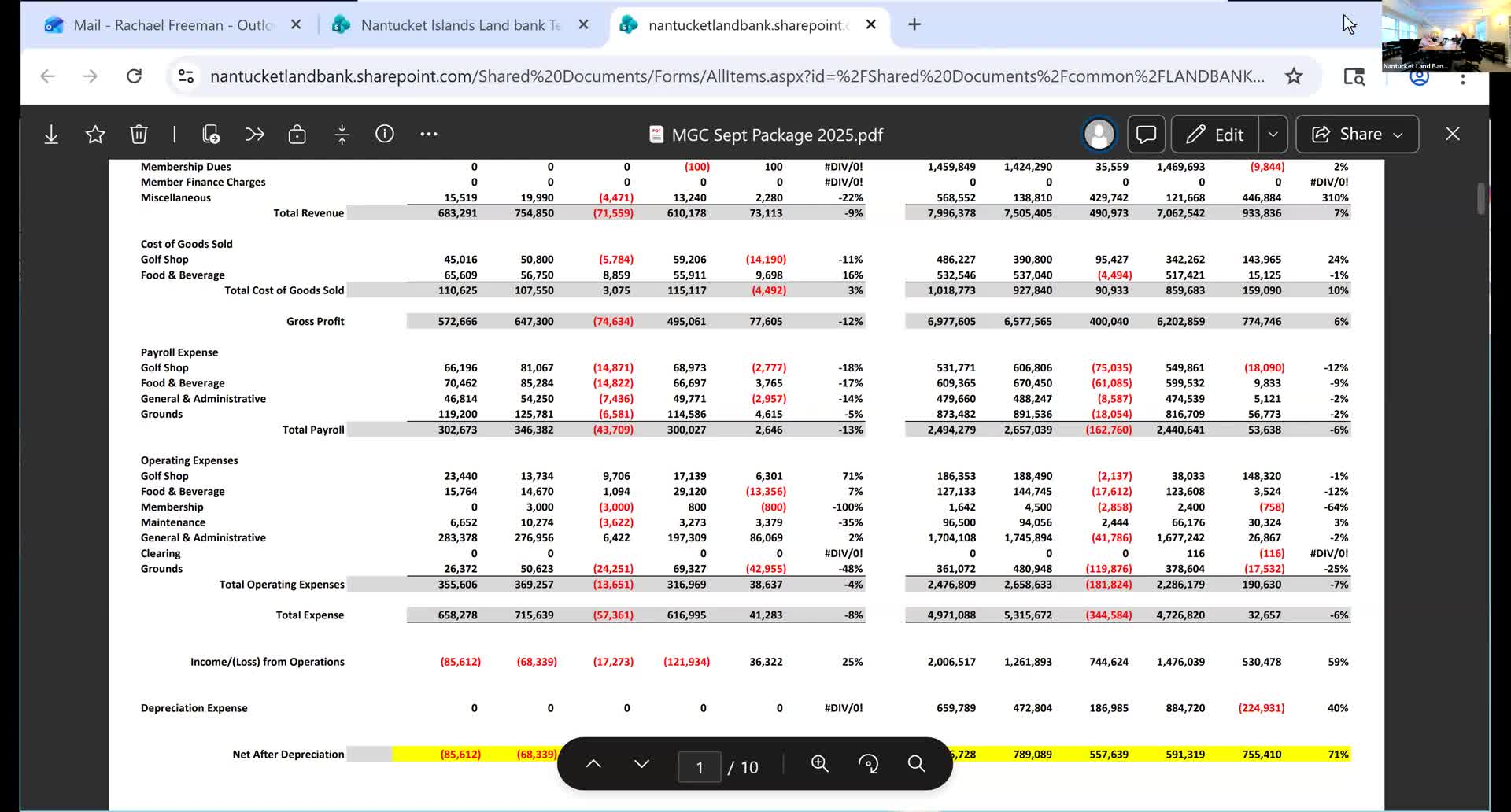This screenshot has width=1511, height=812.
Task: Reload the page in the browser
Action: tap(134, 76)
